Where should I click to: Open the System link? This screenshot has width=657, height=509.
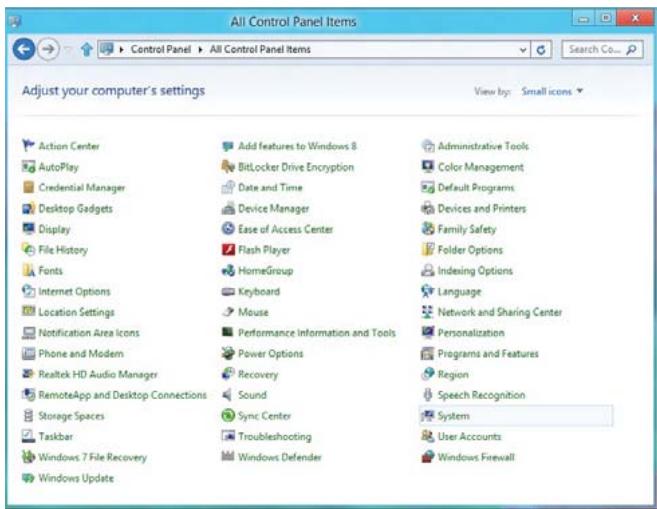453,416
